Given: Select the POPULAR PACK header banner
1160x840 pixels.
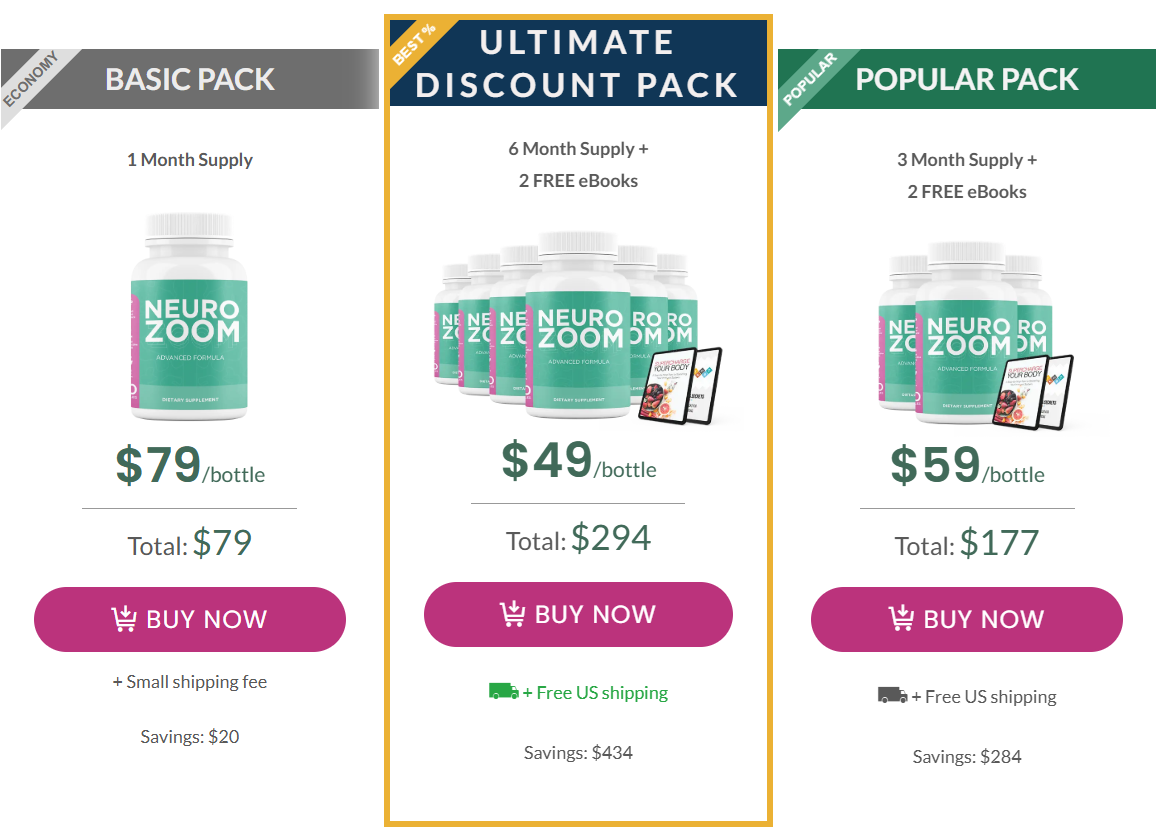Looking at the screenshot, I should point(966,78).
